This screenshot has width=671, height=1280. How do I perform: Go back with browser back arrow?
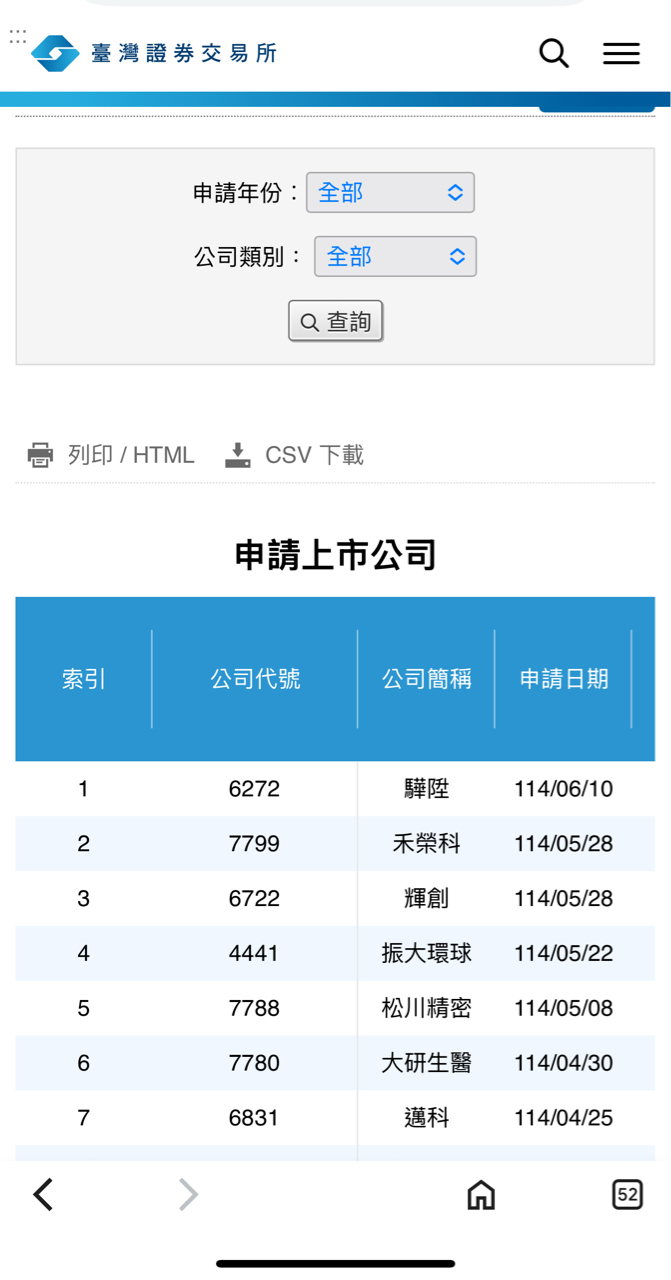pos(43,1194)
